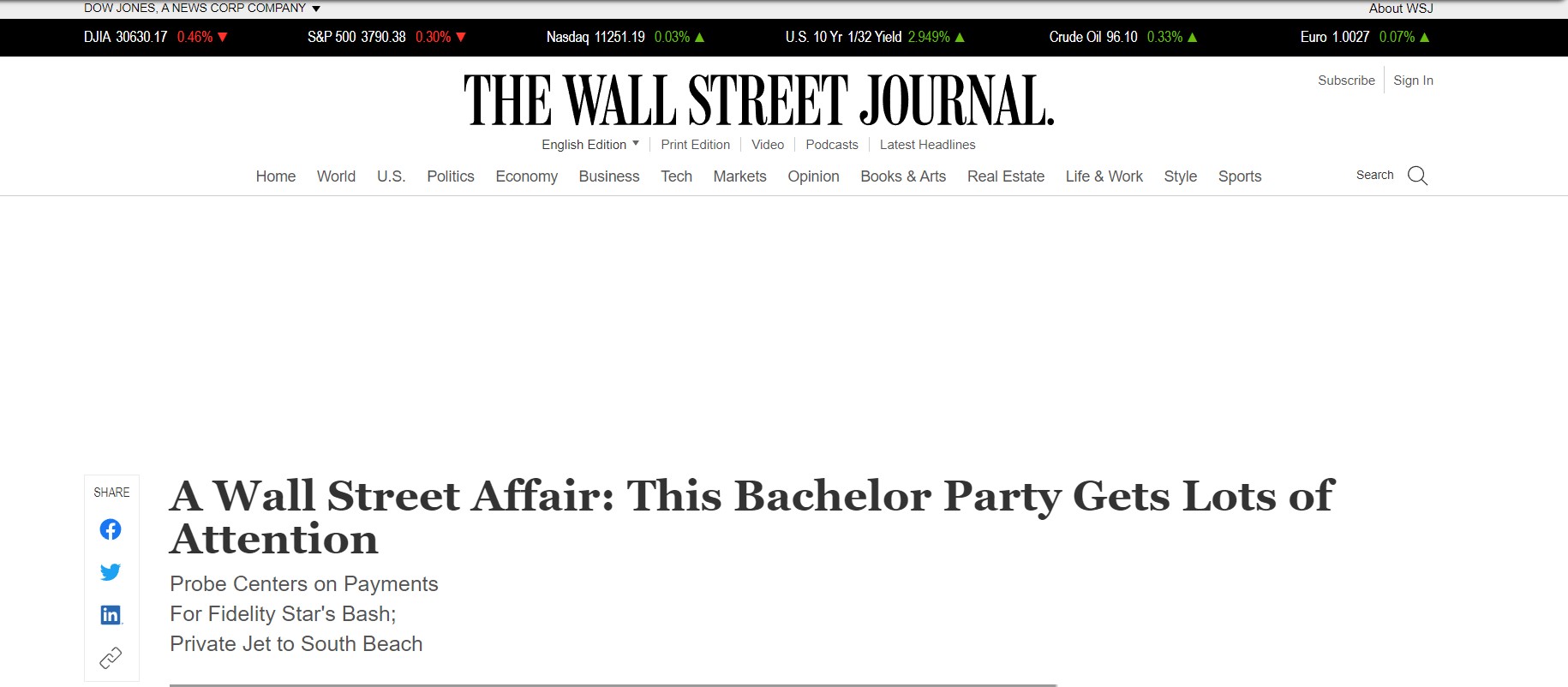Go to the Opinion section

click(x=813, y=176)
